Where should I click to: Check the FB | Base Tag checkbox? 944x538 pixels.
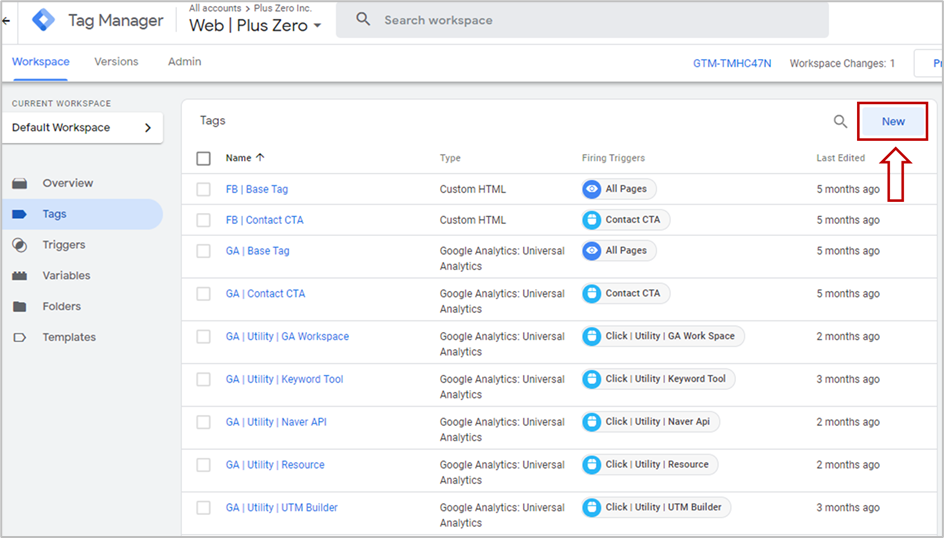pyautogui.click(x=203, y=189)
